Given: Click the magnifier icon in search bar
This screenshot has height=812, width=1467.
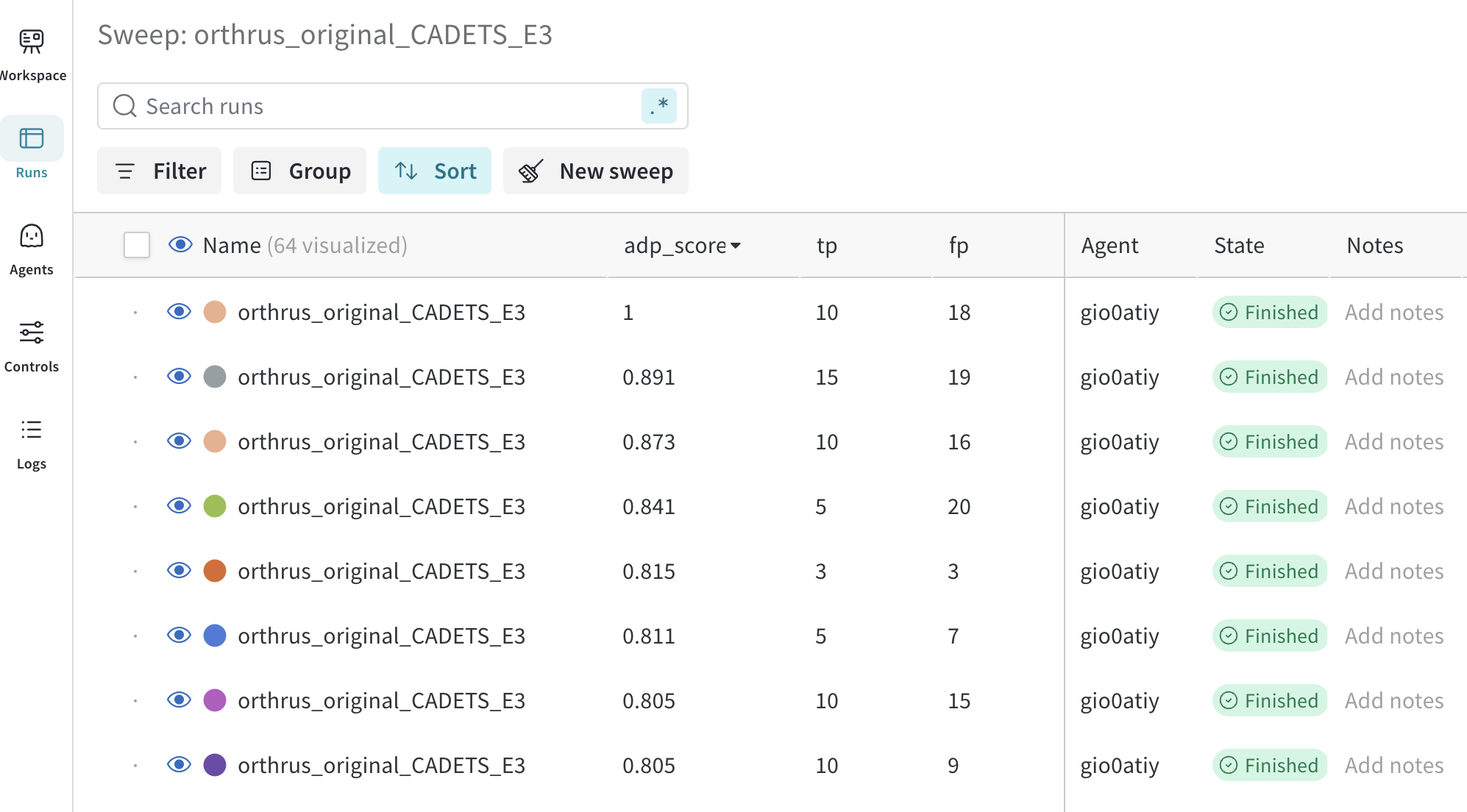Looking at the screenshot, I should pyautogui.click(x=124, y=106).
